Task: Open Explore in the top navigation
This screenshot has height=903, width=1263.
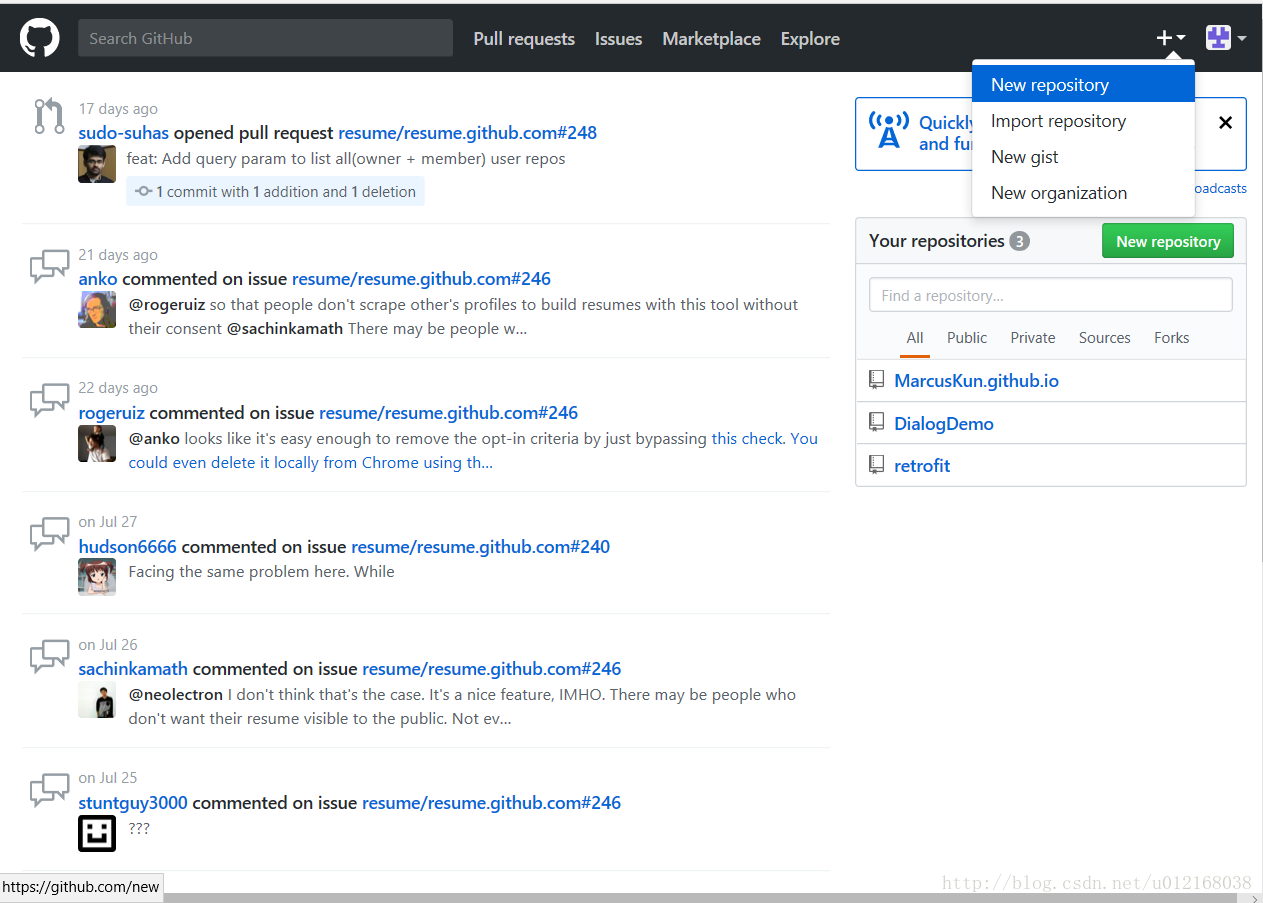Action: coord(810,39)
